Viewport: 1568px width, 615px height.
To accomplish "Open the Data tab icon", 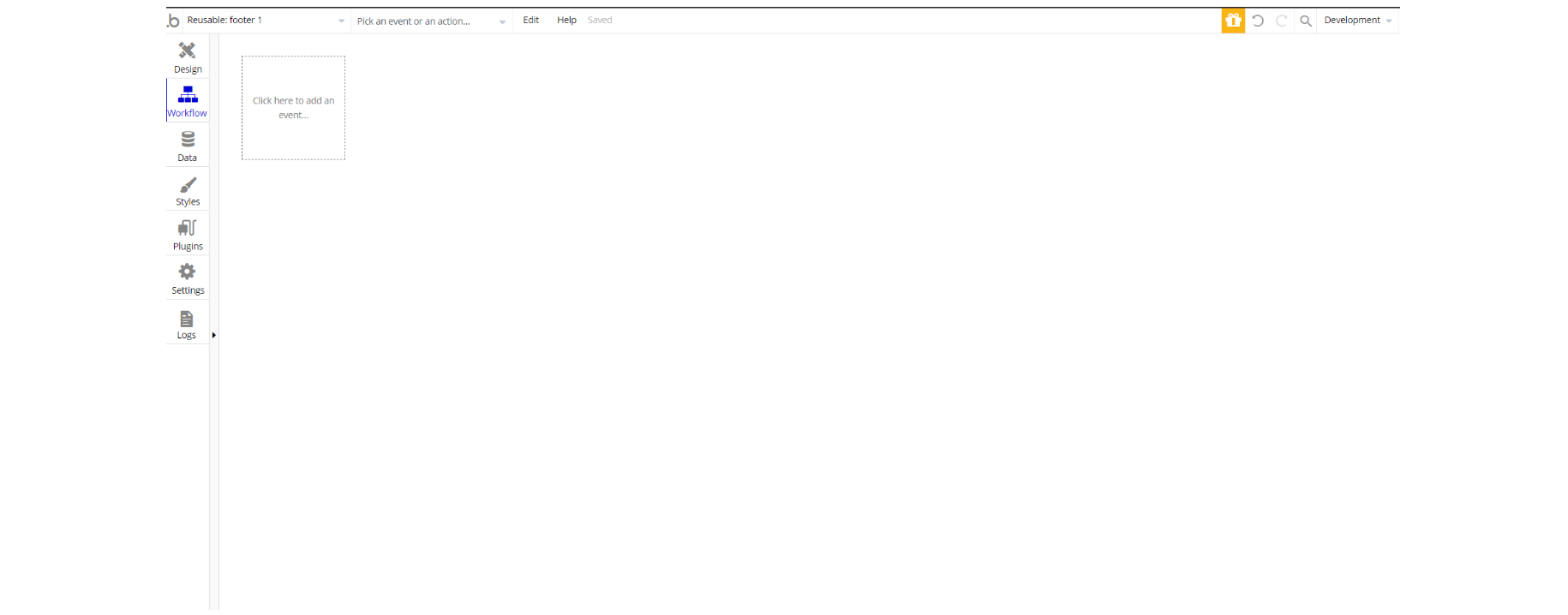I will coord(188,139).
